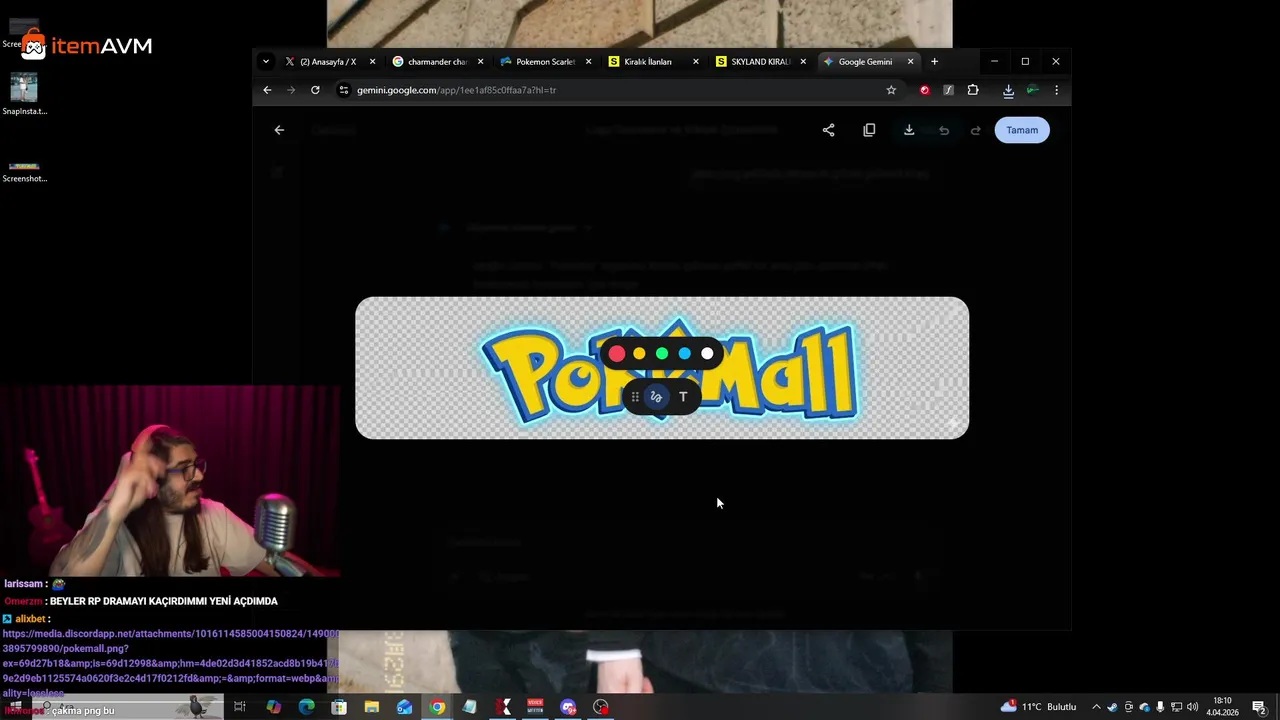Open the red extension icon
Image resolution: width=1280 pixels, height=720 pixels.
click(x=924, y=90)
